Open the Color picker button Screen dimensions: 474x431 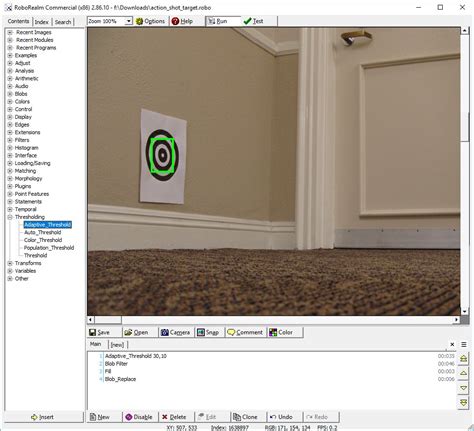pos(285,332)
